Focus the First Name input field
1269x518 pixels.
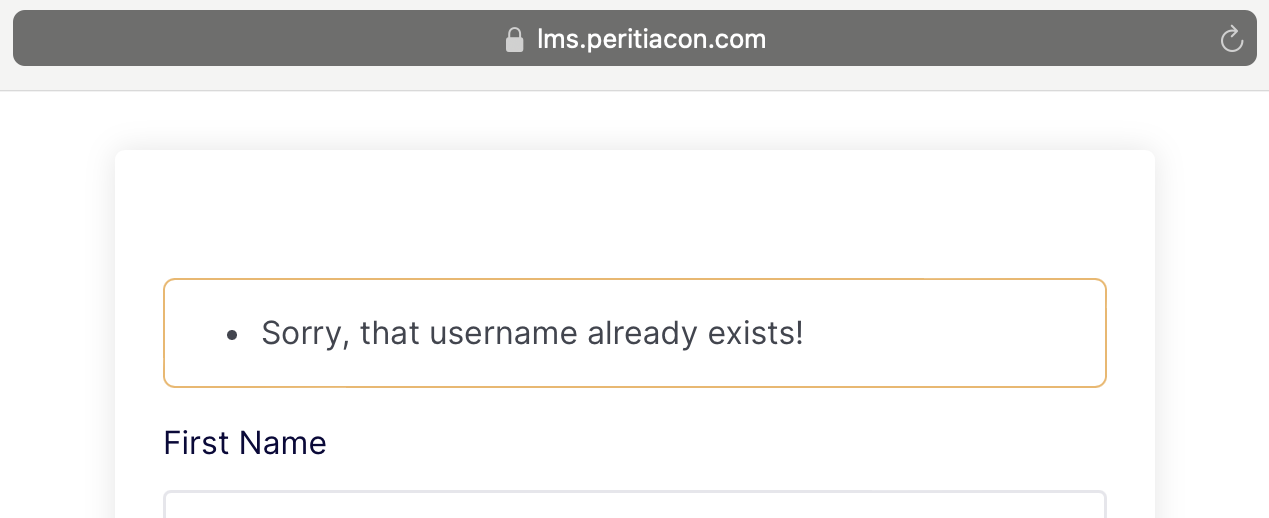click(634, 505)
